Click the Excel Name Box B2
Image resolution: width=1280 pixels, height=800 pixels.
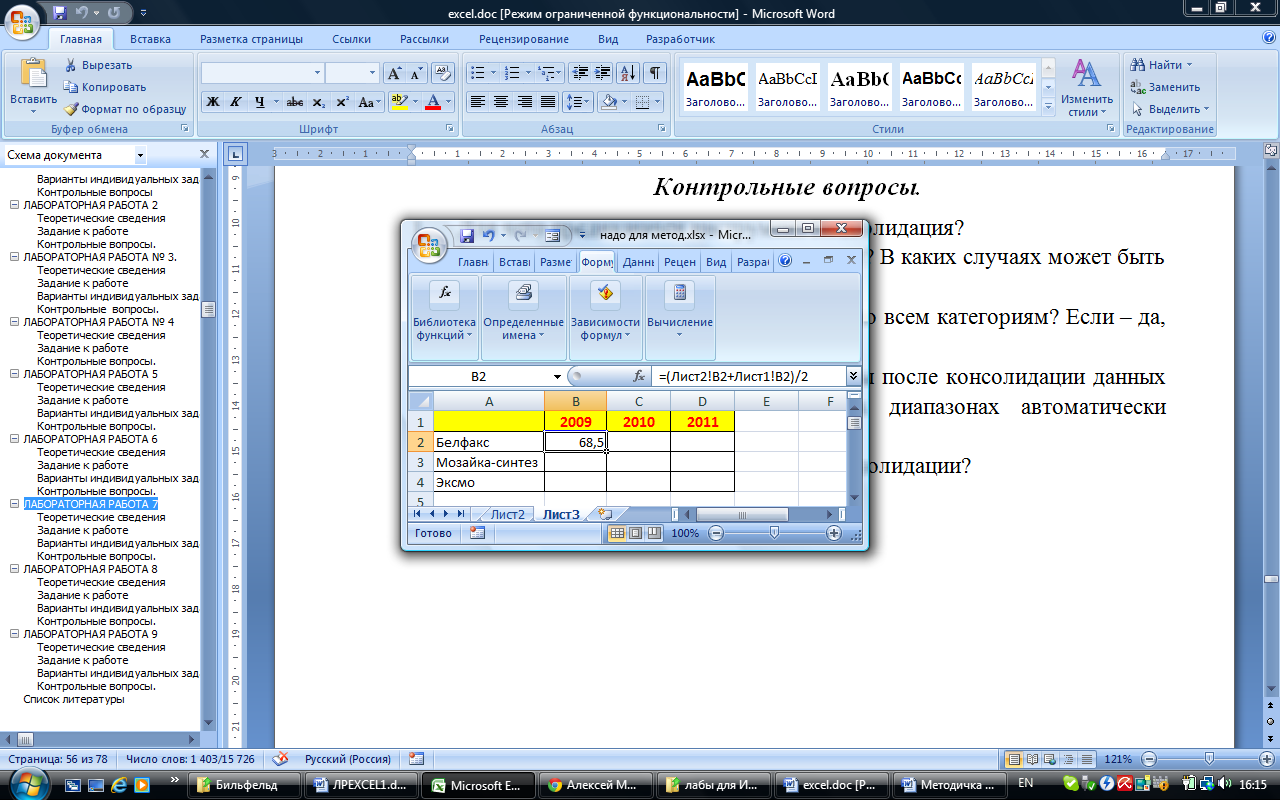tap(478, 376)
